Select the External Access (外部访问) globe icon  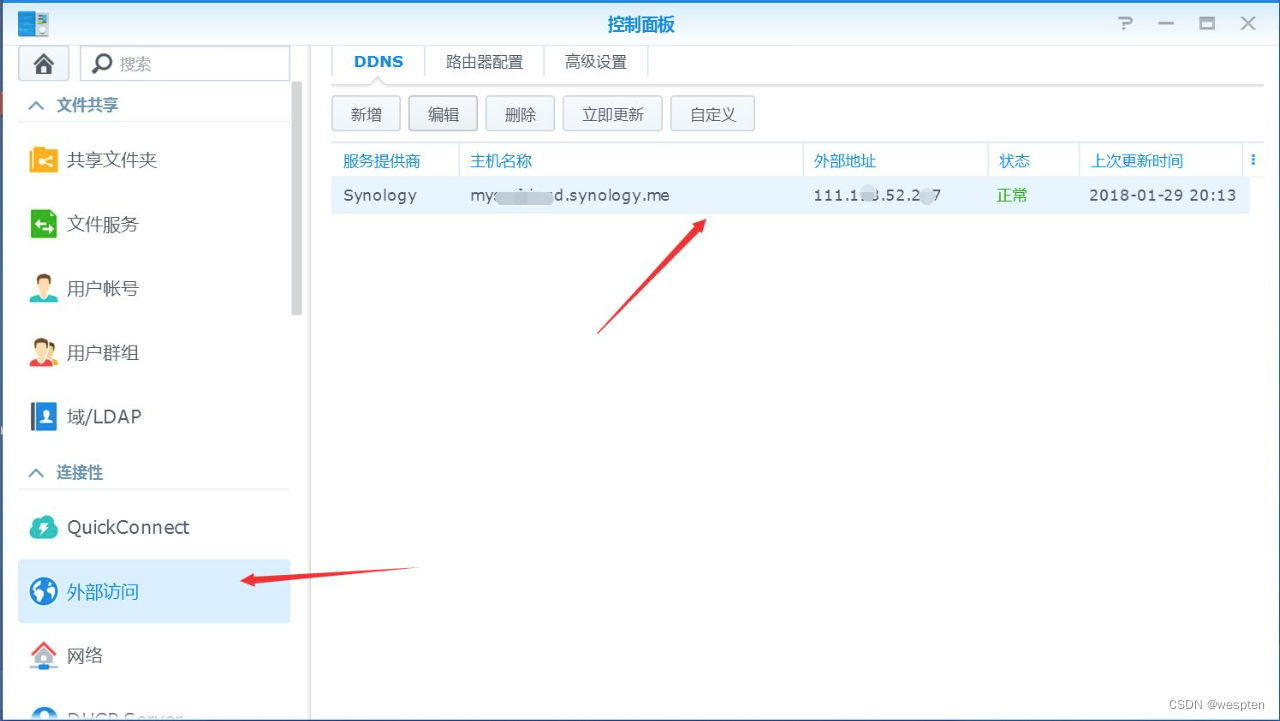click(x=44, y=591)
